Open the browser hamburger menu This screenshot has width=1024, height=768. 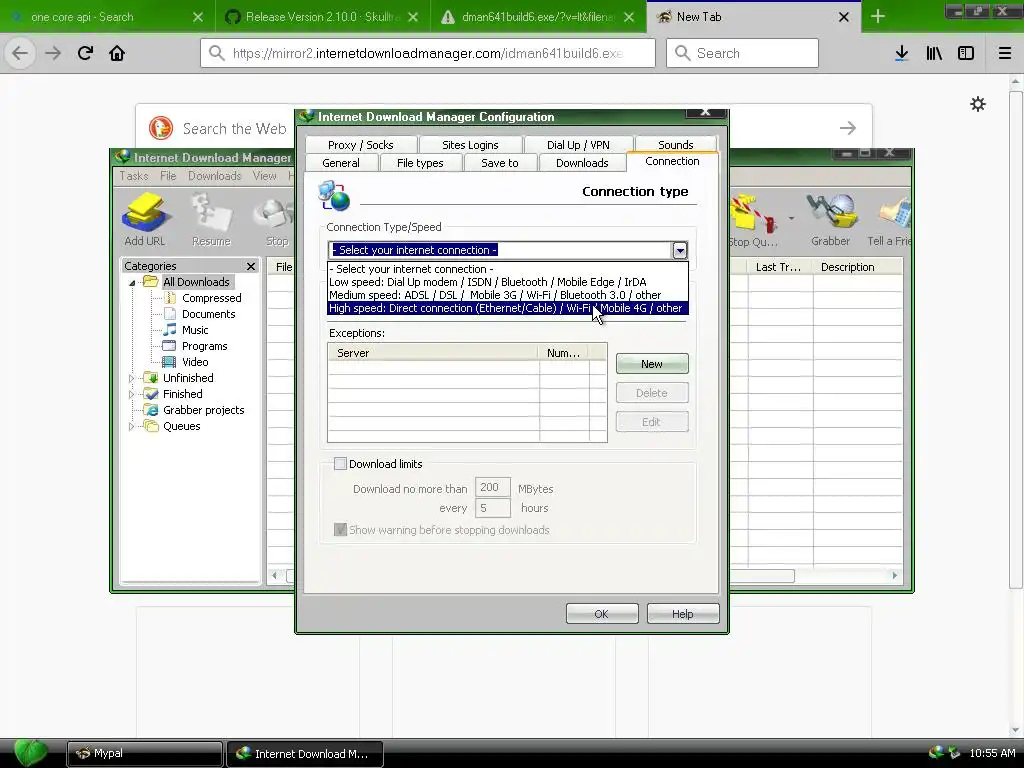(1005, 53)
